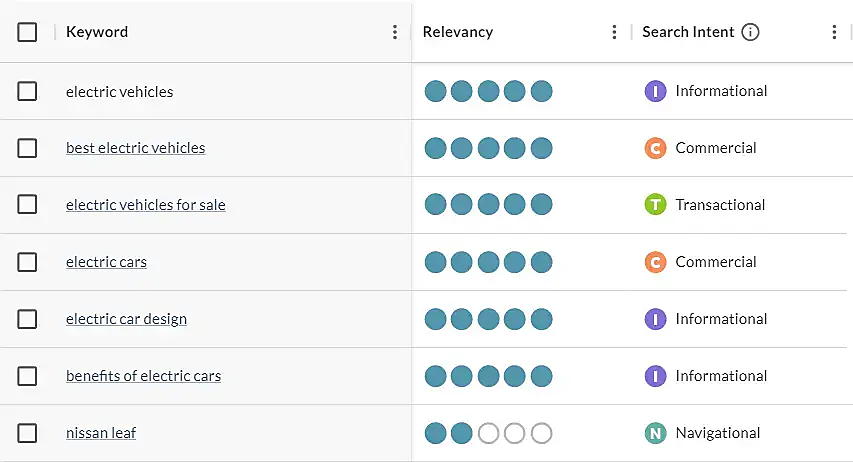Open the electric vehicles for sale link

coord(146,205)
